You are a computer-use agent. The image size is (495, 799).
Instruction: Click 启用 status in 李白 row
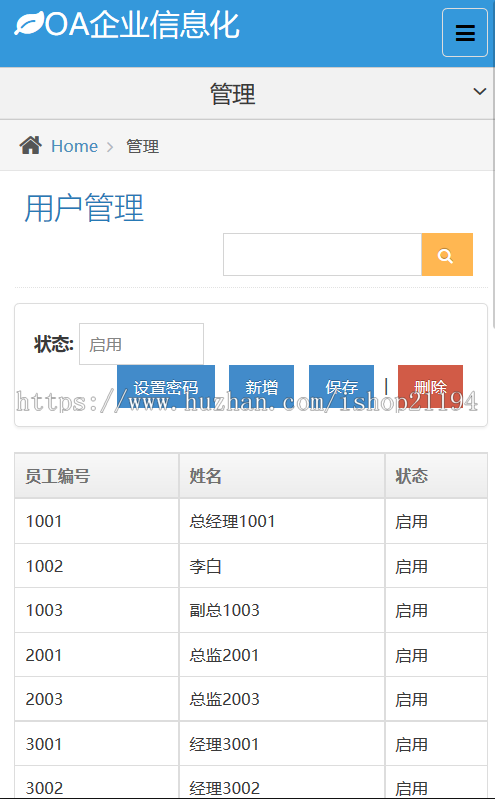pyautogui.click(x=436, y=566)
